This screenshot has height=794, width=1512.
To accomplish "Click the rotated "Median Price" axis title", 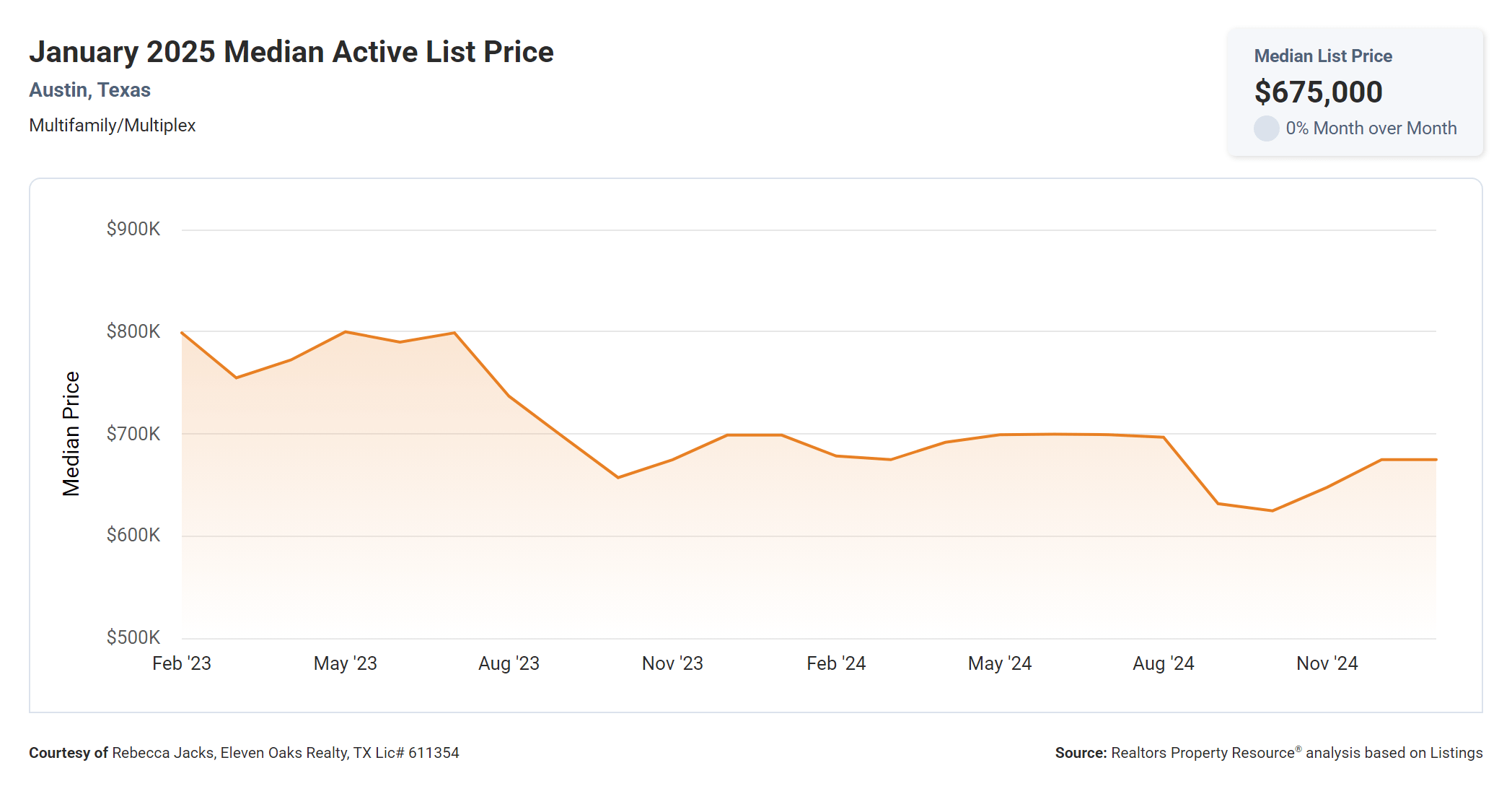I will [x=71, y=434].
